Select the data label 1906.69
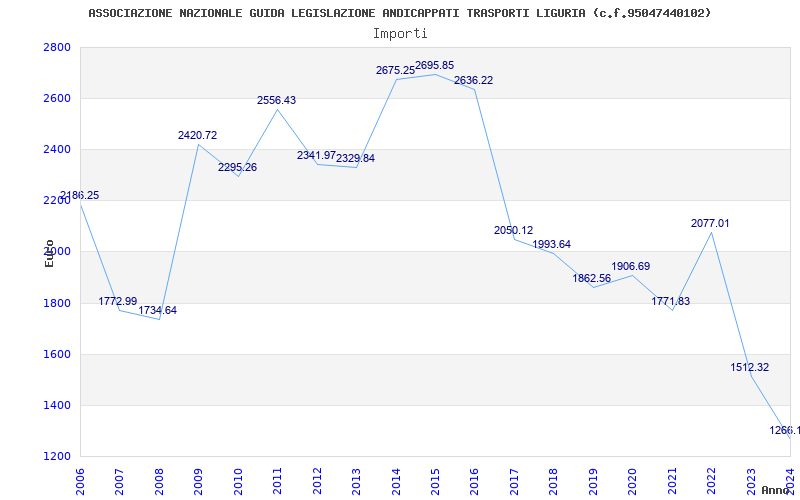 [631, 266]
